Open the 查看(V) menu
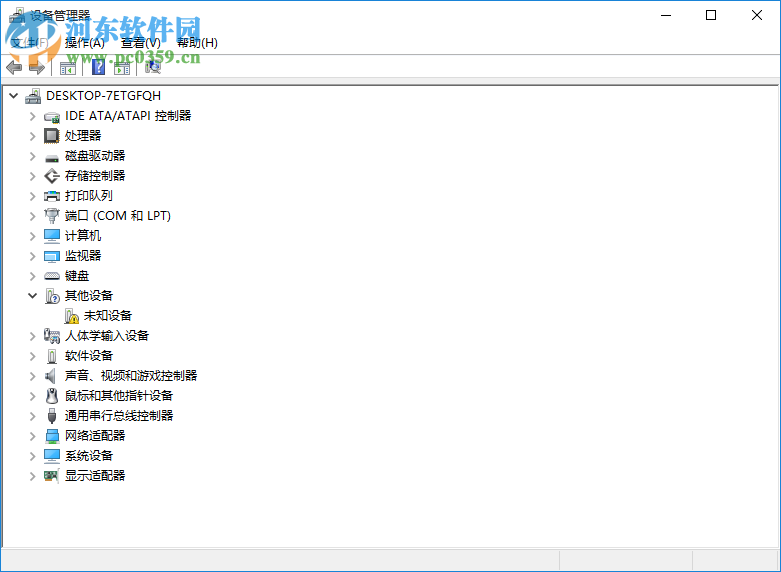The image size is (781, 572). [x=141, y=43]
